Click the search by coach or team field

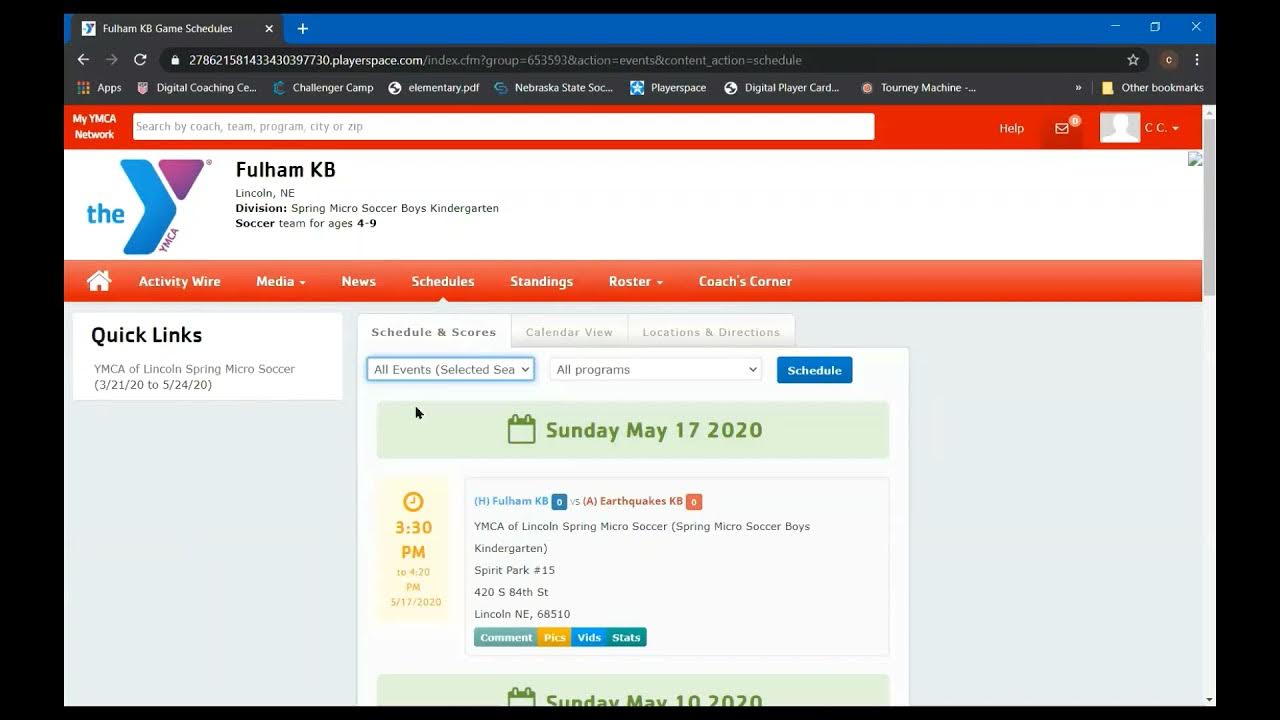tap(503, 126)
